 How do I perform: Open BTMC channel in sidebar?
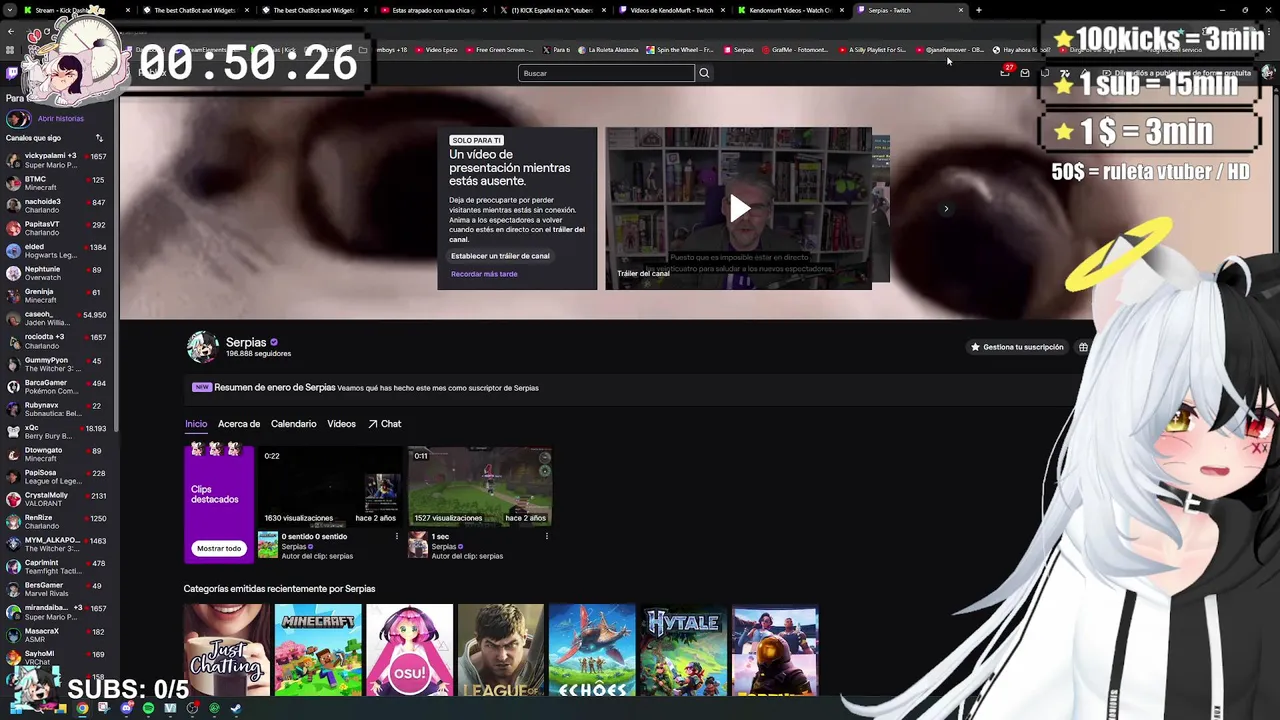[x=57, y=183]
